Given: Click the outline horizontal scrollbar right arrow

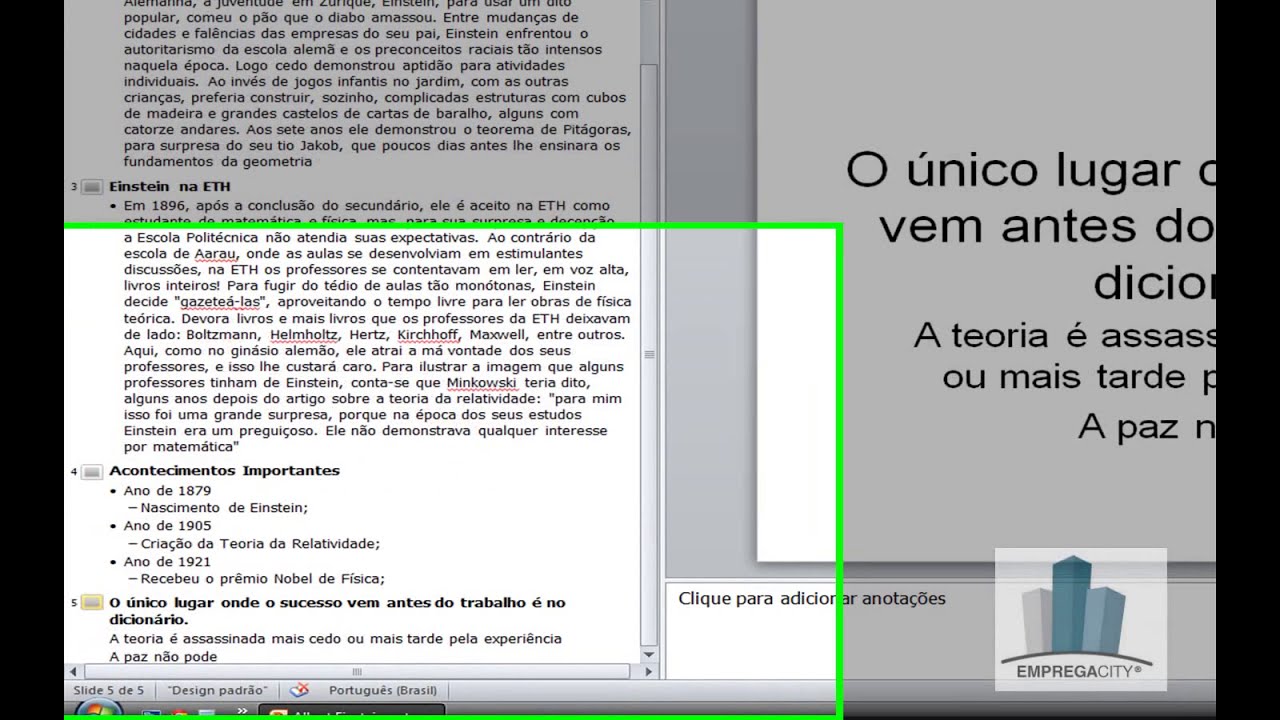Looking at the screenshot, I should point(648,672).
